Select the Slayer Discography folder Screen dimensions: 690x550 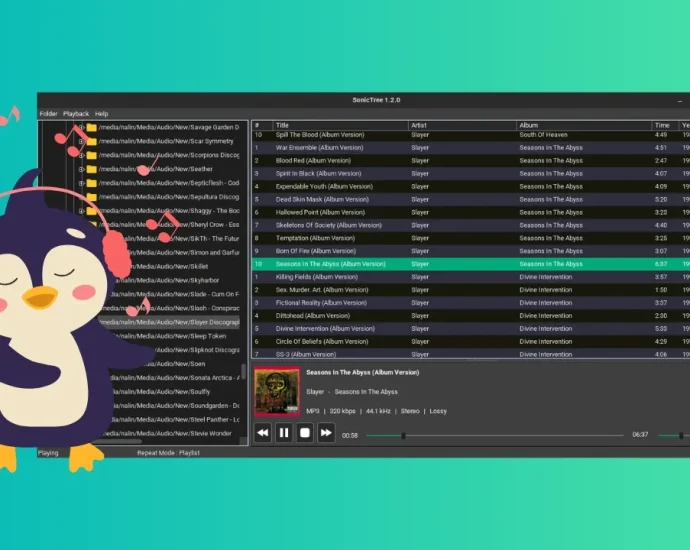169,322
